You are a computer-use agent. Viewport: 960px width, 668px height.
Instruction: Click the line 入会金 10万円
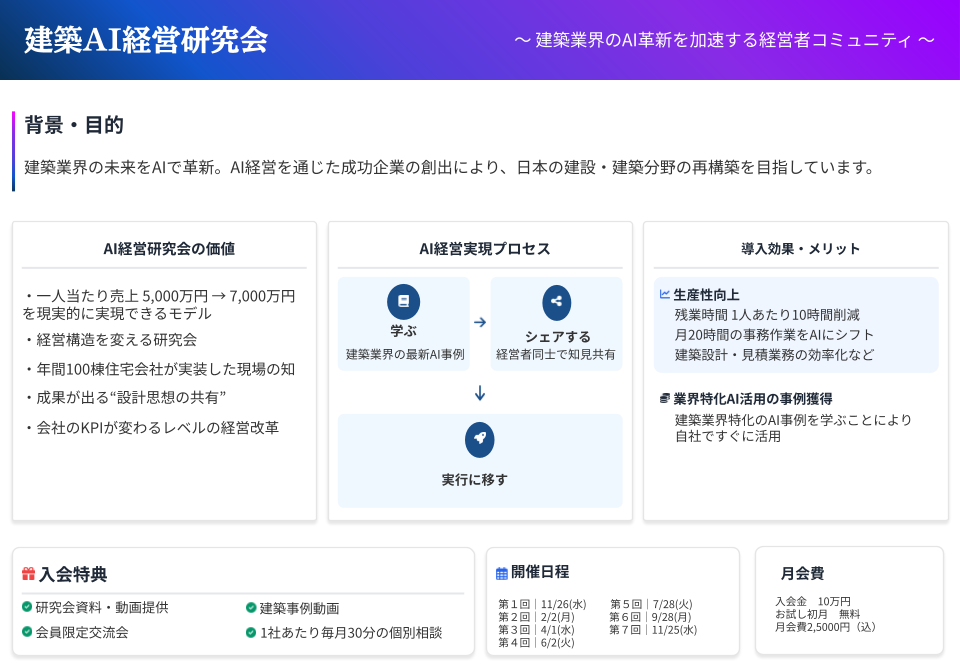(x=812, y=601)
